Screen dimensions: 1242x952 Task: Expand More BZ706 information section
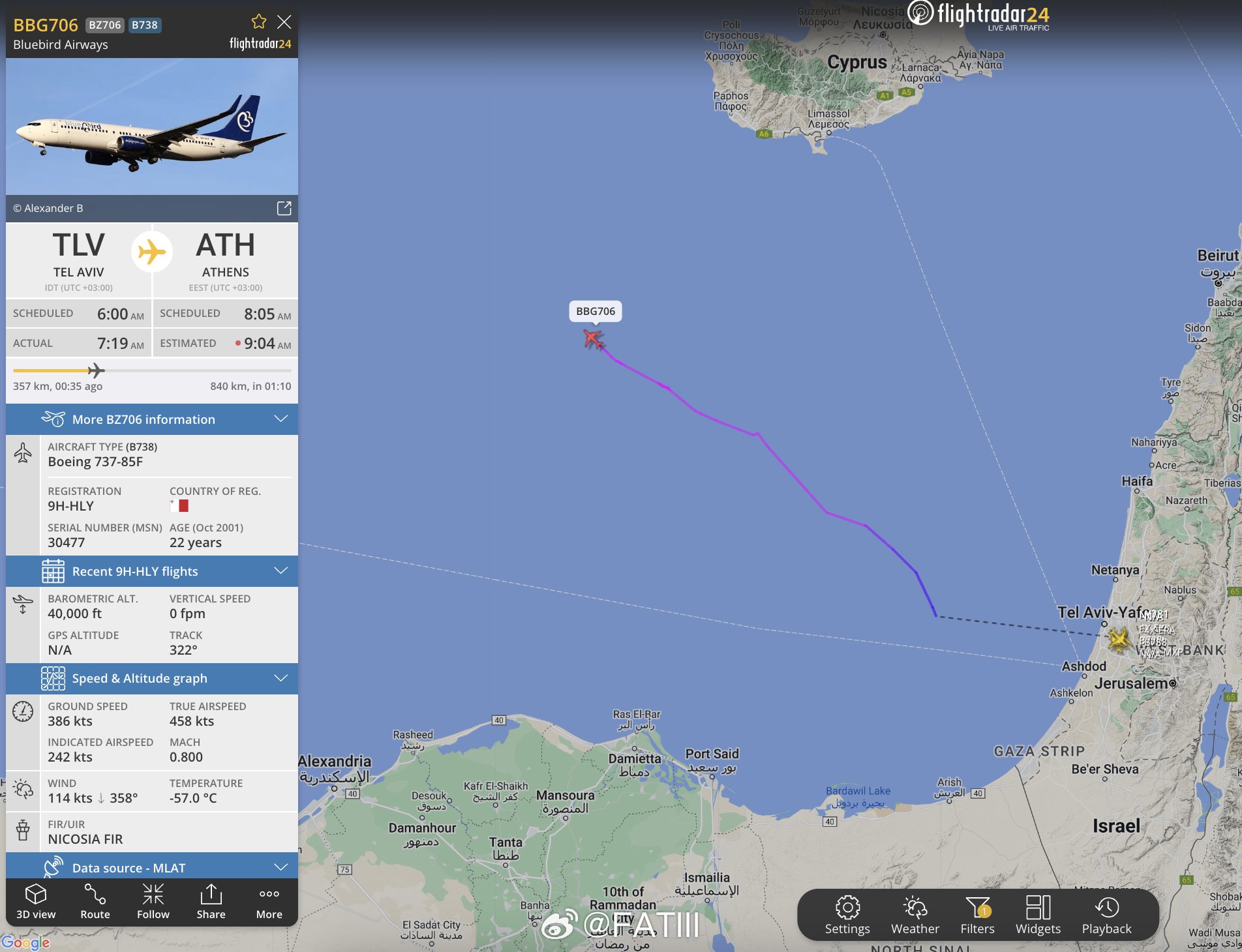[152, 419]
